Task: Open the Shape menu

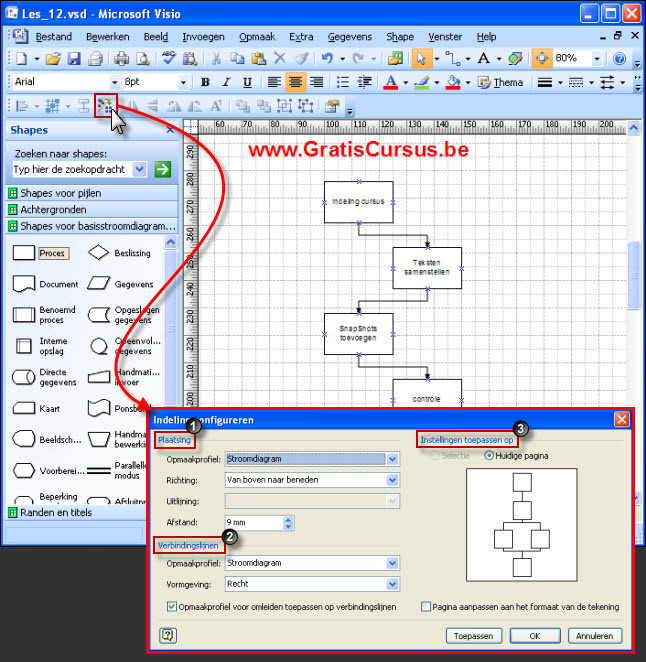Action: (x=400, y=37)
